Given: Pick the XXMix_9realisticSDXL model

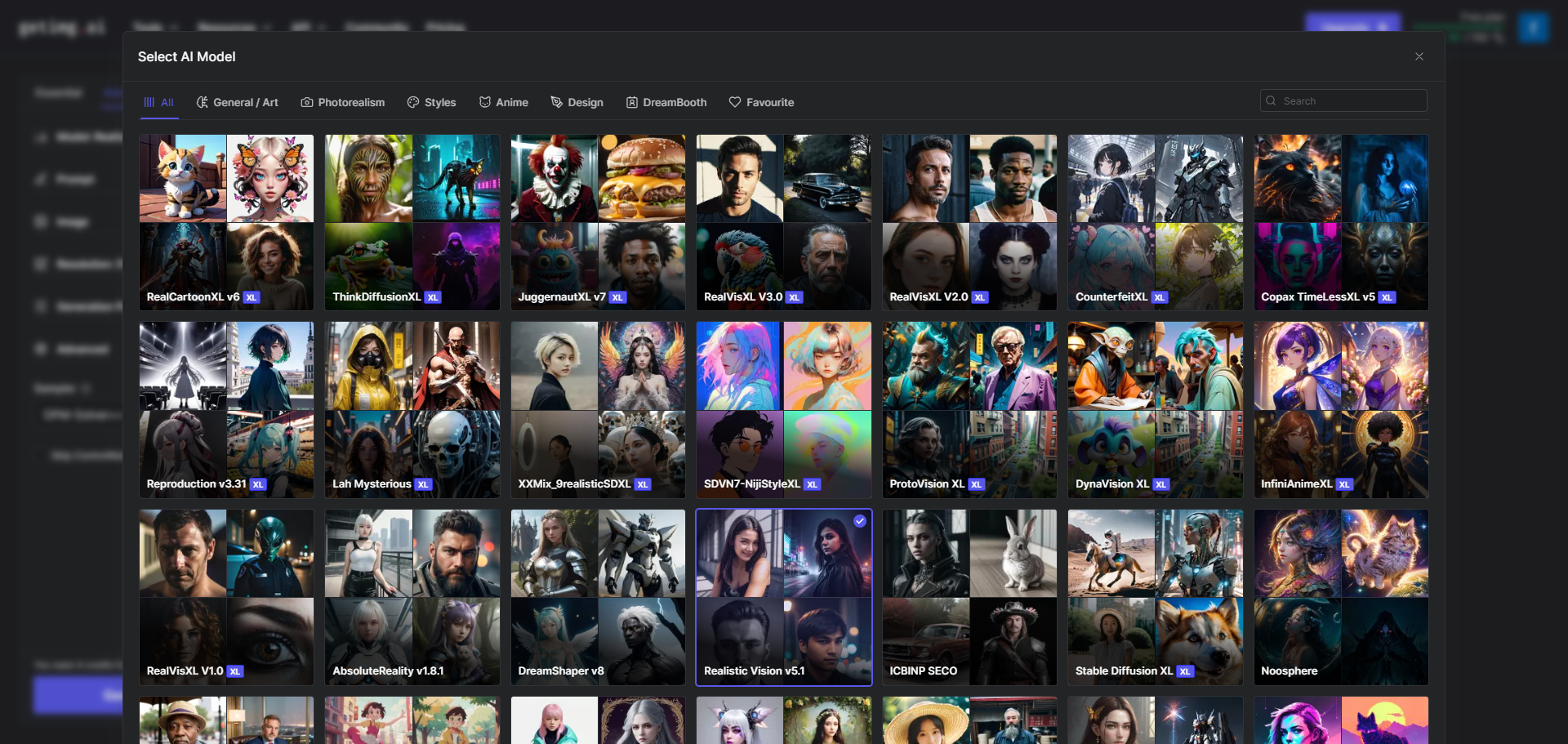Looking at the screenshot, I should (598, 410).
